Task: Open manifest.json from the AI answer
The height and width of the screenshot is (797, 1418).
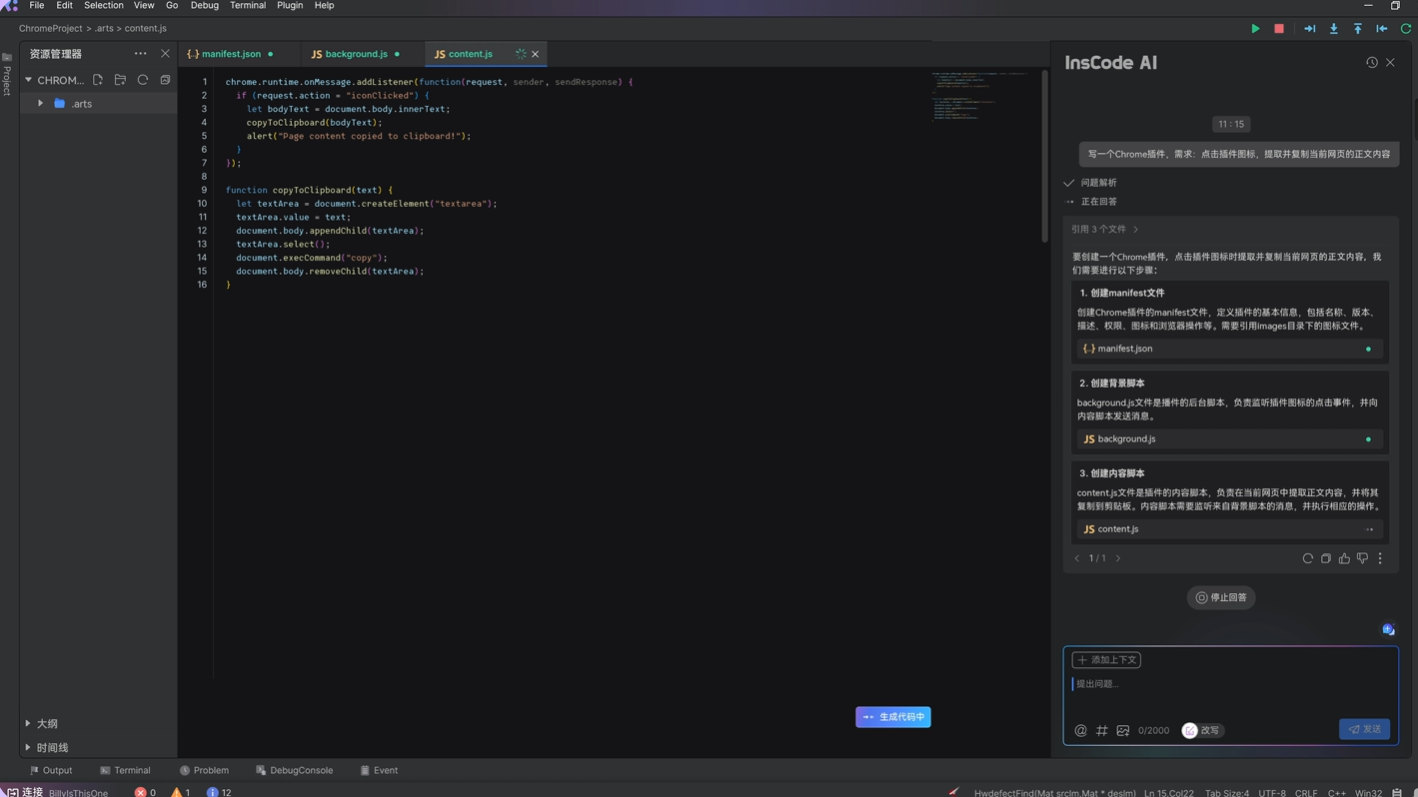Action: tap(1230, 349)
